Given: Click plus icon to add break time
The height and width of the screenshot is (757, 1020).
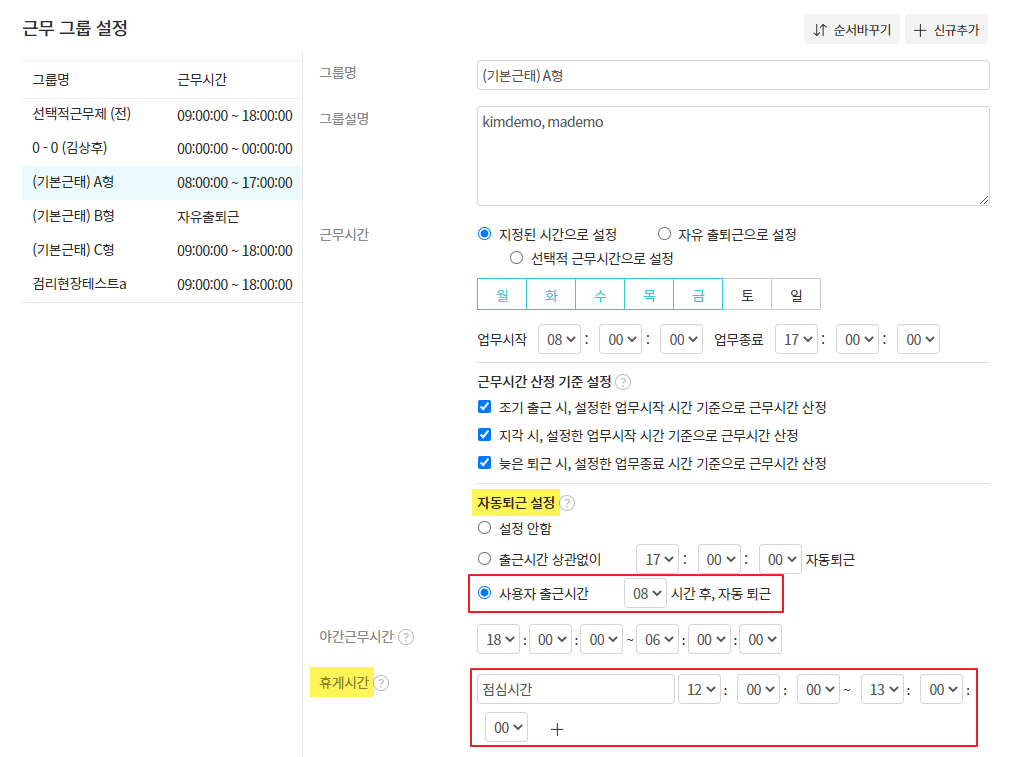Looking at the screenshot, I should pos(557,729).
